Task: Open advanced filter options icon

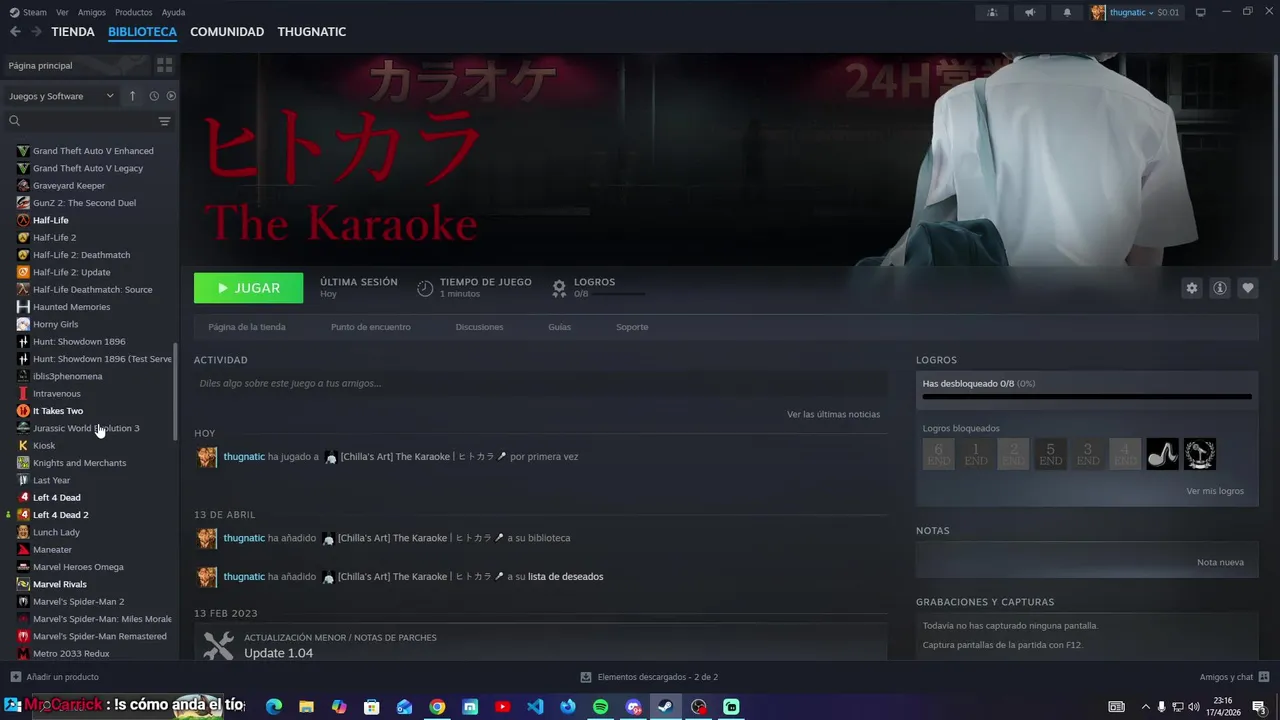Action: click(165, 121)
